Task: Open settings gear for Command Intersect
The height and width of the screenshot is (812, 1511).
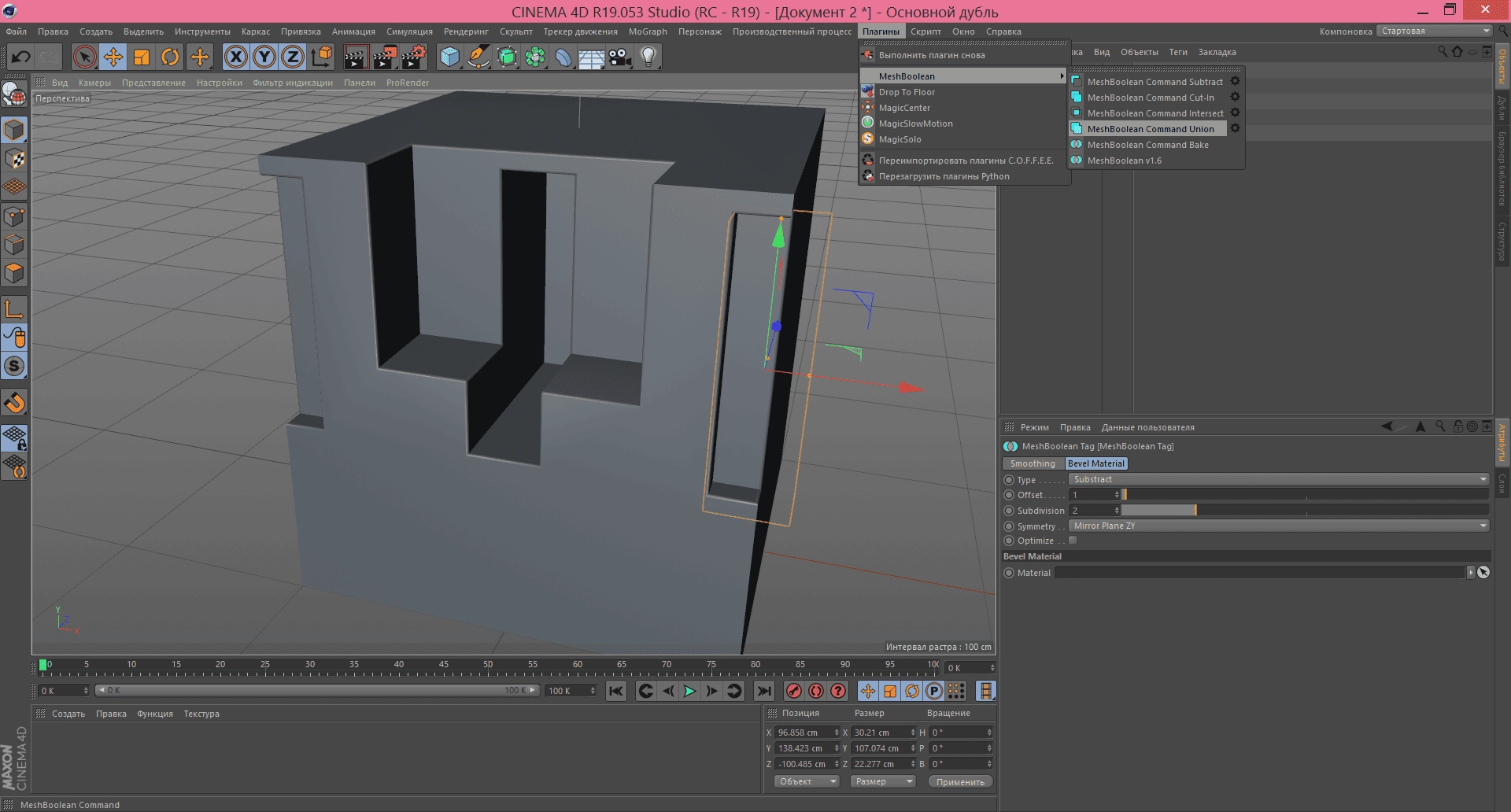Action: [x=1236, y=113]
